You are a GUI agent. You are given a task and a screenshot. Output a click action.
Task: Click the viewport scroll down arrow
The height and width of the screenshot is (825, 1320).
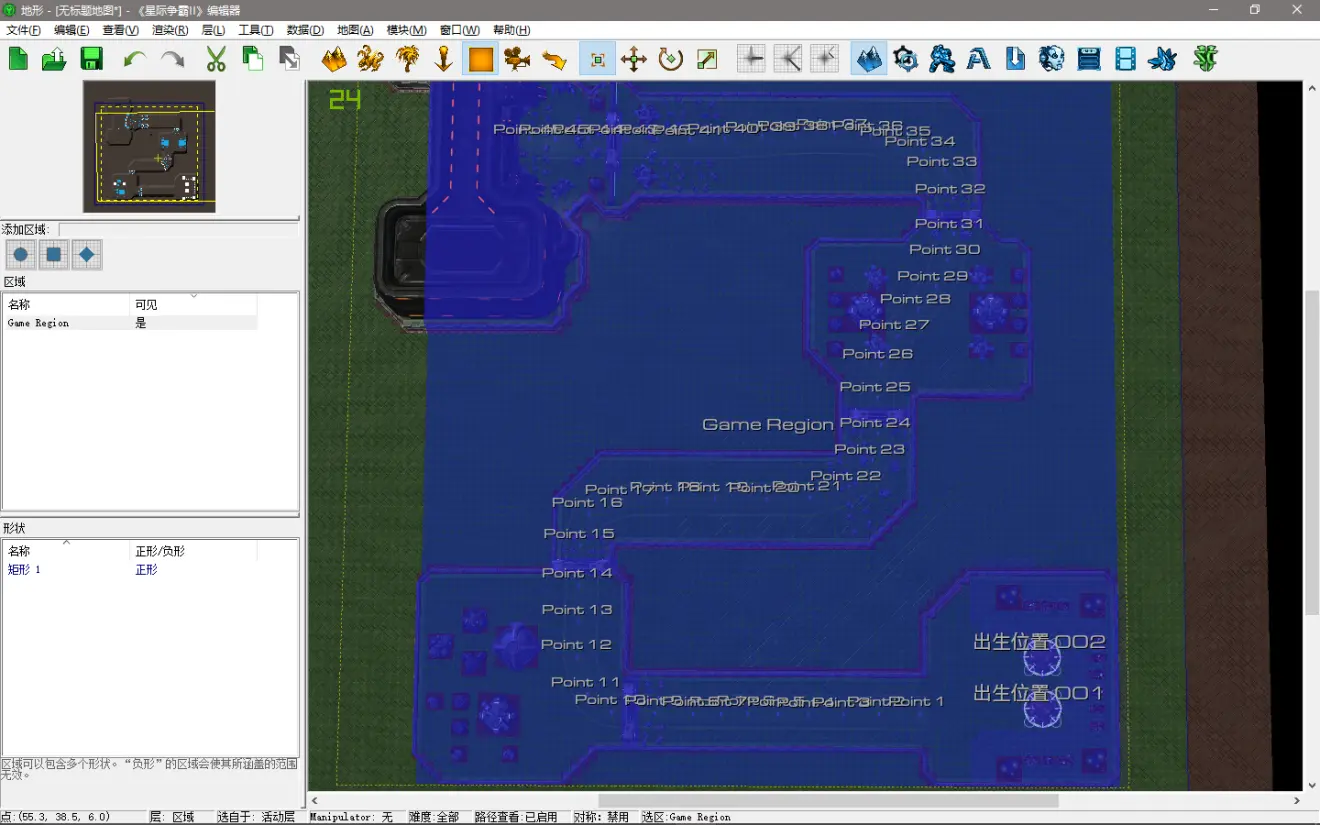point(1311,785)
